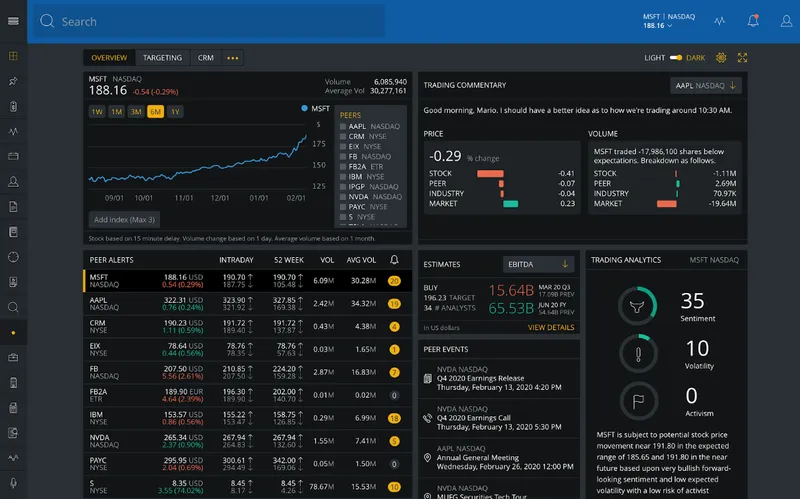The height and width of the screenshot is (499, 800).
Task: Open the user profile icon
Action: click(x=786, y=21)
